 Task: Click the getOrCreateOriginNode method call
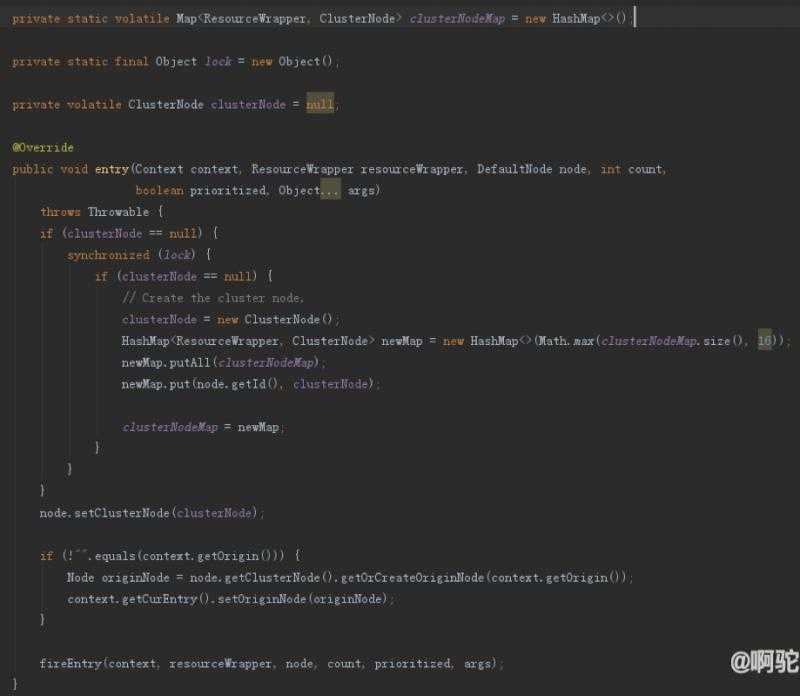point(412,577)
